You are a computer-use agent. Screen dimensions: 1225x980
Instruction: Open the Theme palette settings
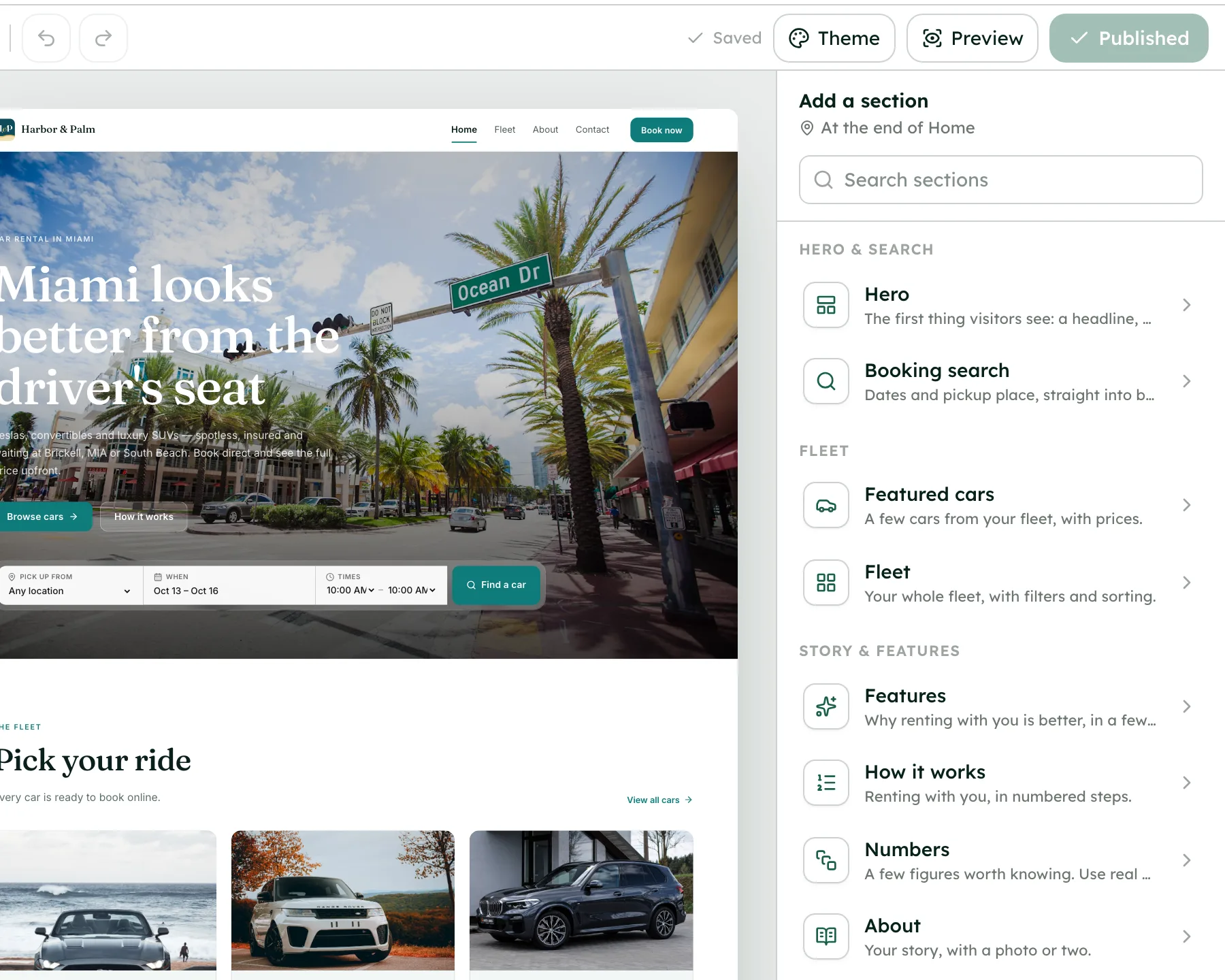pyautogui.click(x=834, y=38)
